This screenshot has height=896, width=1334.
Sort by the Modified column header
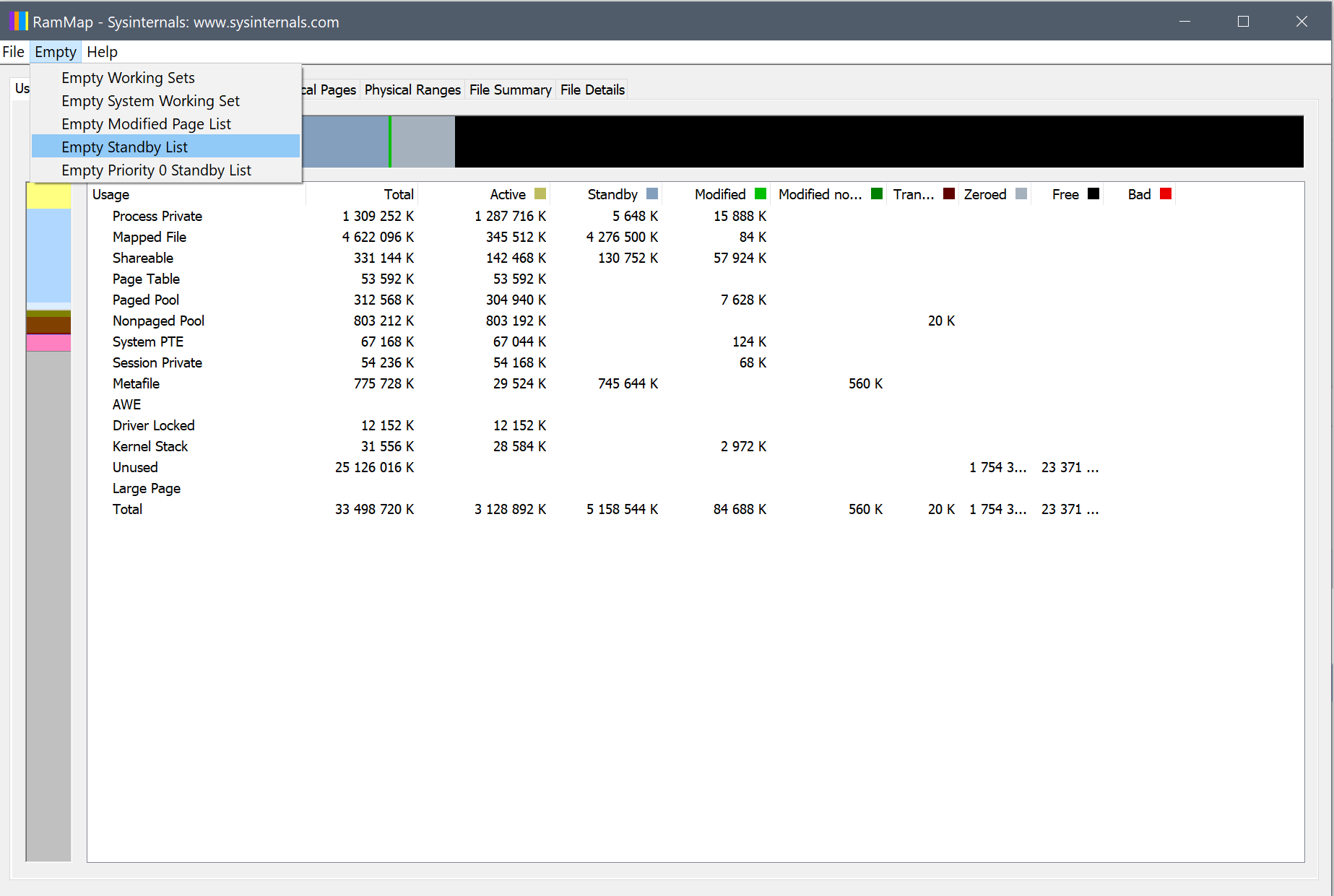tap(716, 194)
